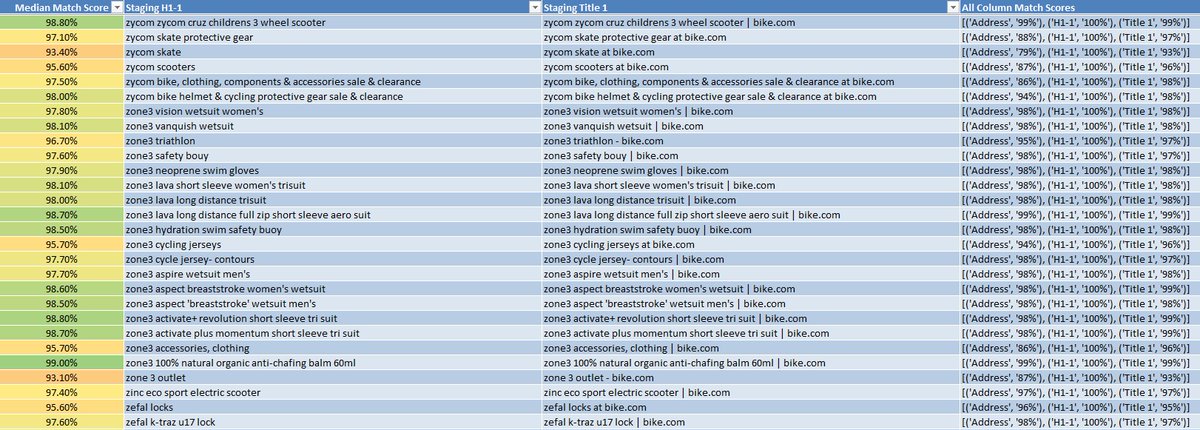
Task: Select H1-1 cell 'zone3 neoprene swim gloves'
Action: (x=333, y=171)
